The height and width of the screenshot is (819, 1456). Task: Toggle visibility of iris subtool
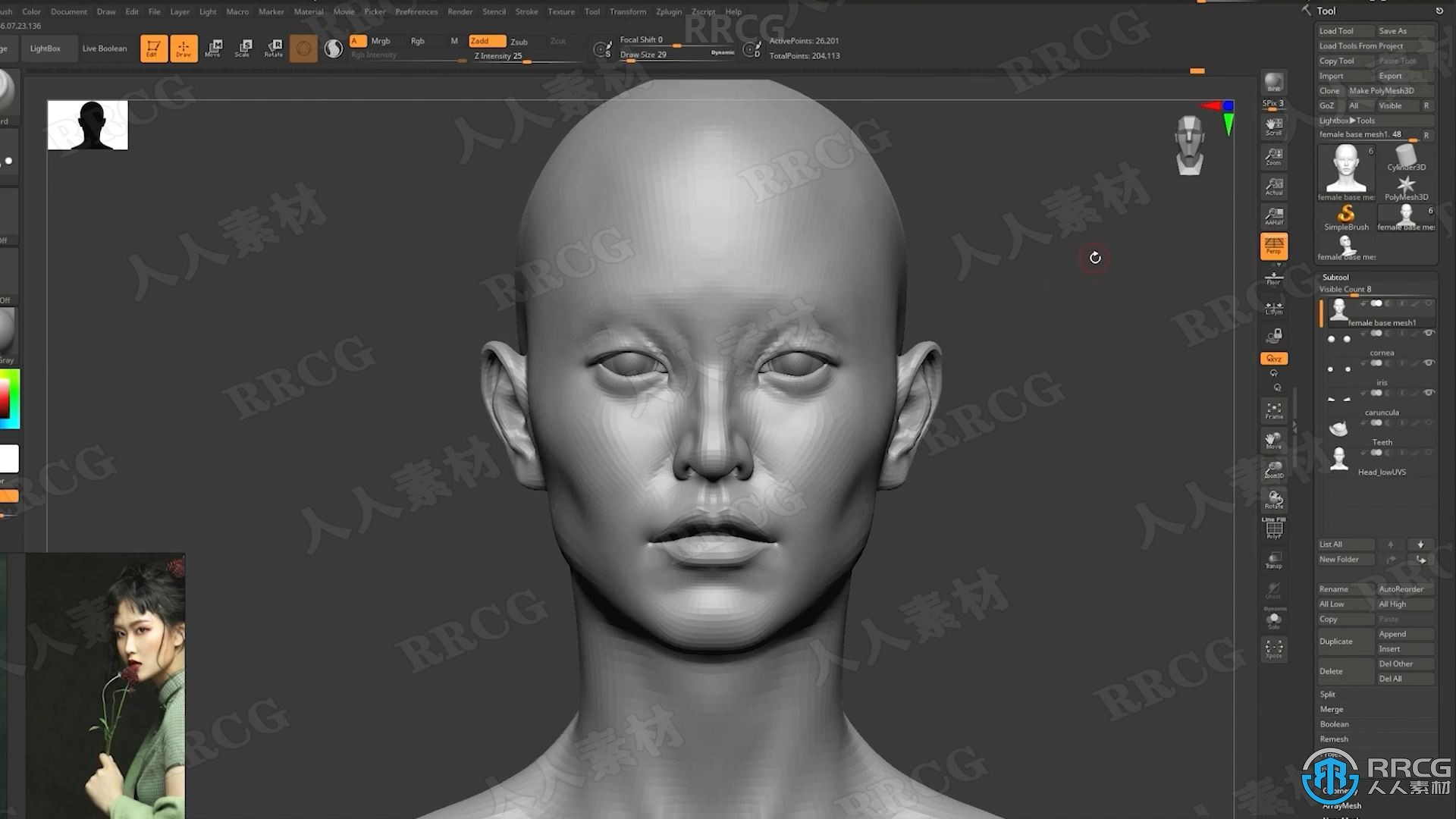coord(1429,393)
